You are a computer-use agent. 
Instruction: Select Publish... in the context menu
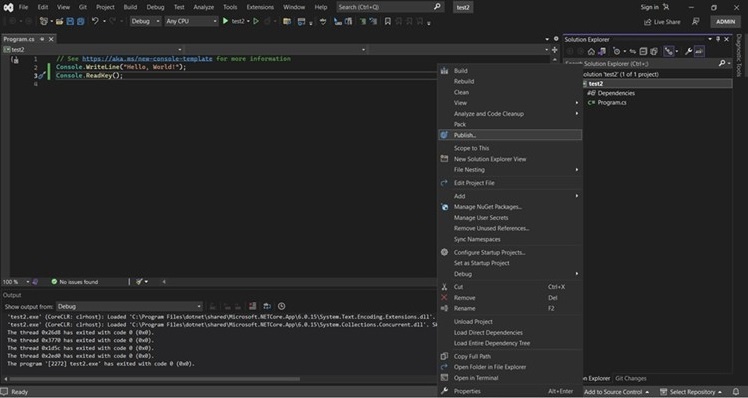(510, 135)
